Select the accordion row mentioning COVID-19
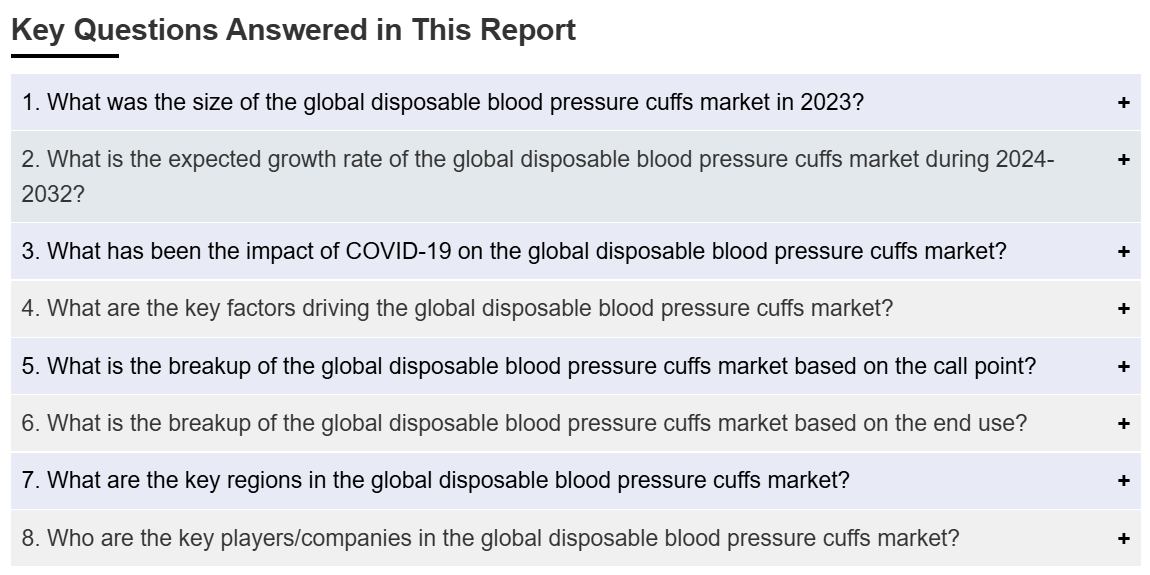Viewport: 1150px width, 575px height. pos(576,251)
